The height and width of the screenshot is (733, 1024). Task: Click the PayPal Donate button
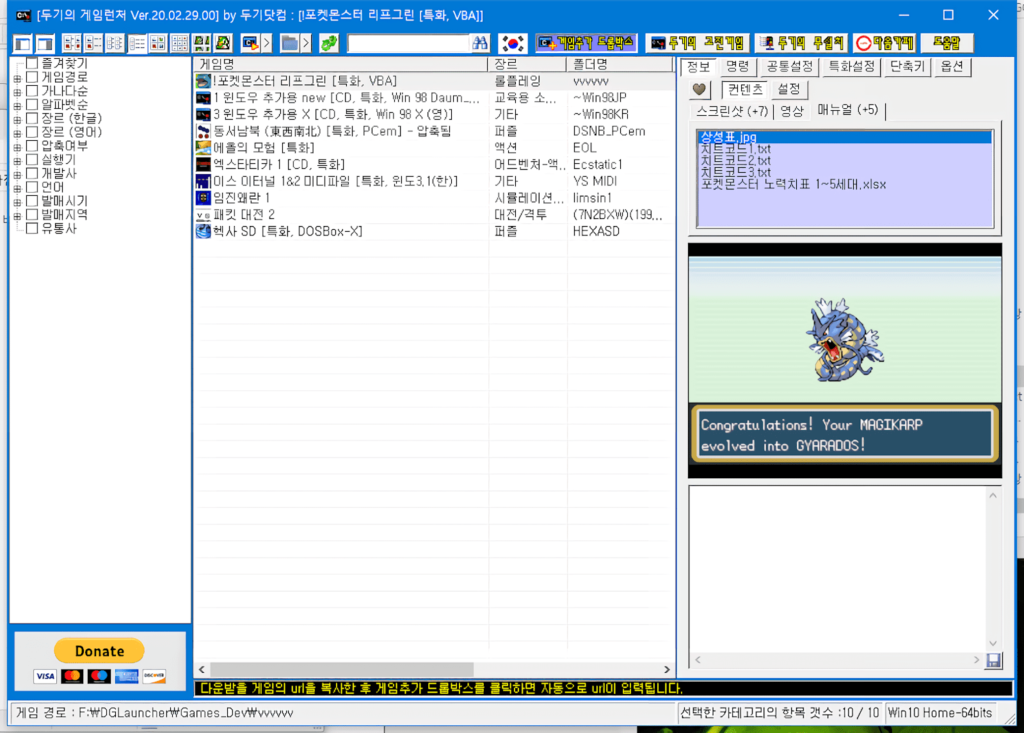click(x=99, y=651)
